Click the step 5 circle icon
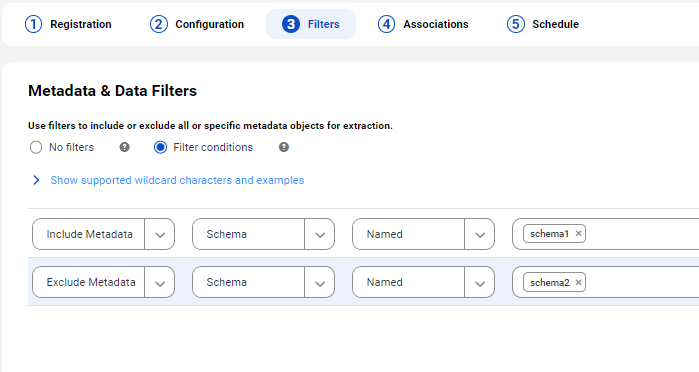The height and width of the screenshot is (372, 699). point(515,24)
